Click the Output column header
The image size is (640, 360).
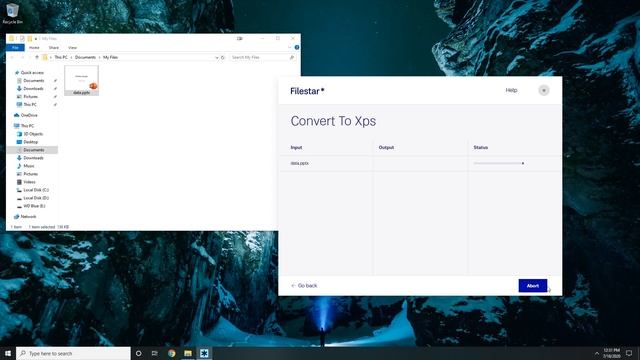click(x=386, y=147)
